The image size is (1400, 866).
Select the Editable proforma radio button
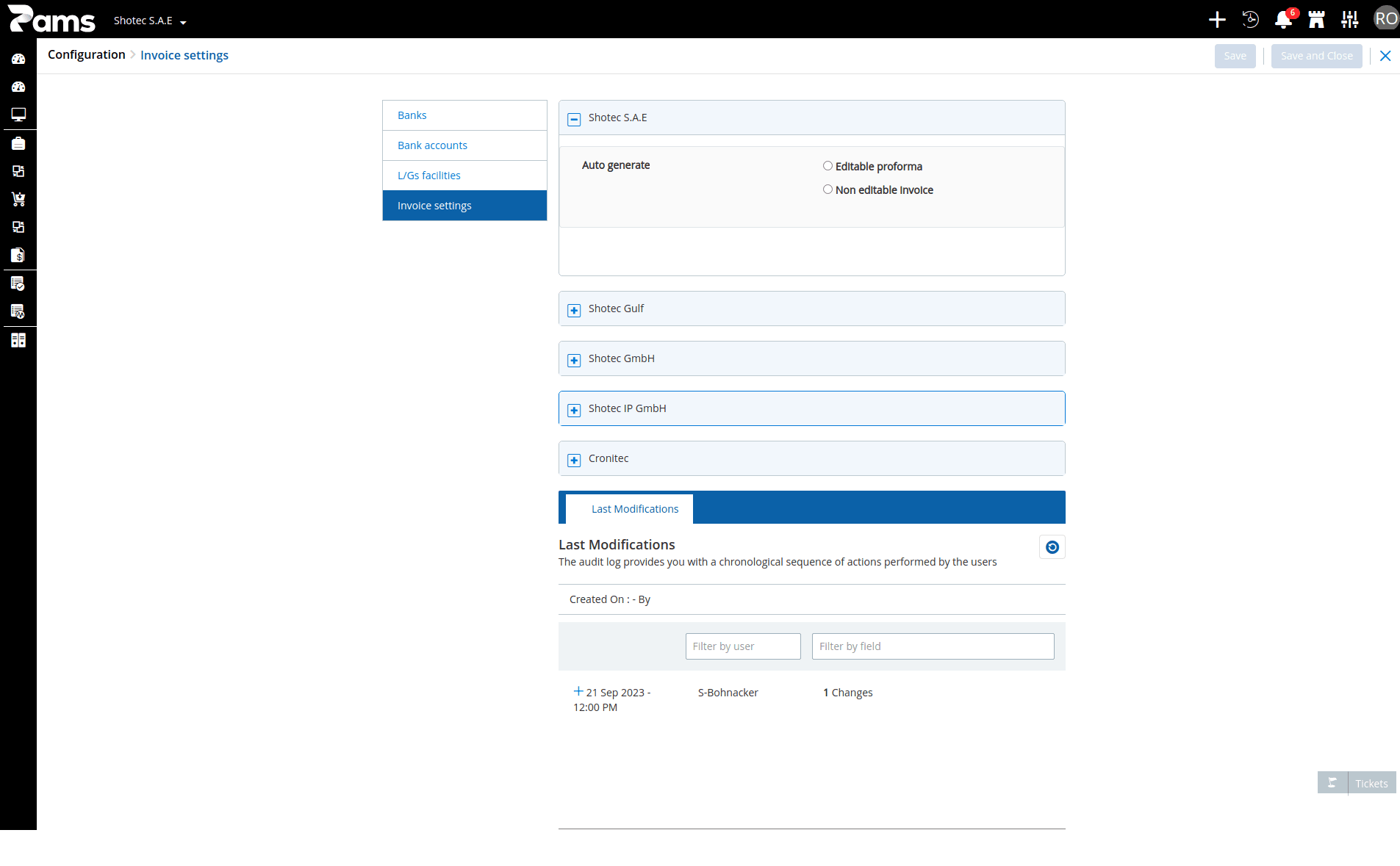pos(828,166)
